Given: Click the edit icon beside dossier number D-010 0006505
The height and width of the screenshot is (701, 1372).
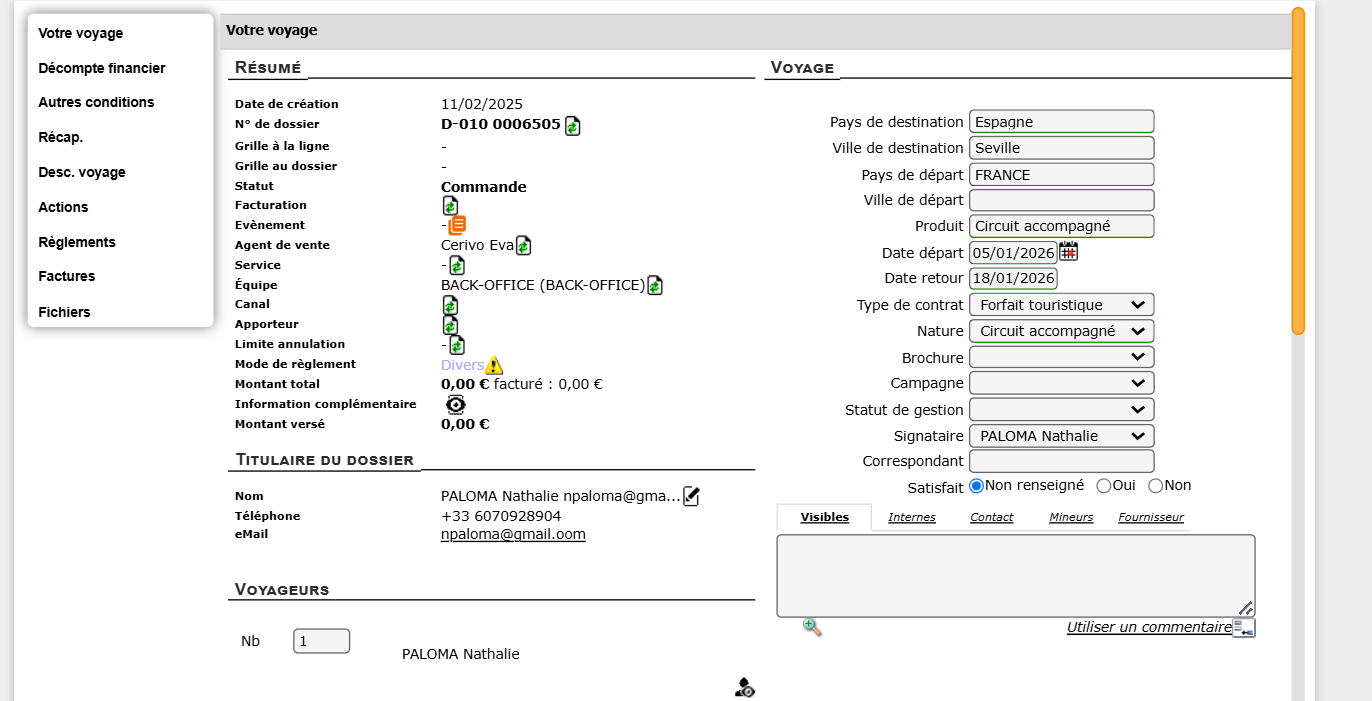Looking at the screenshot, I should coord(572,126).
